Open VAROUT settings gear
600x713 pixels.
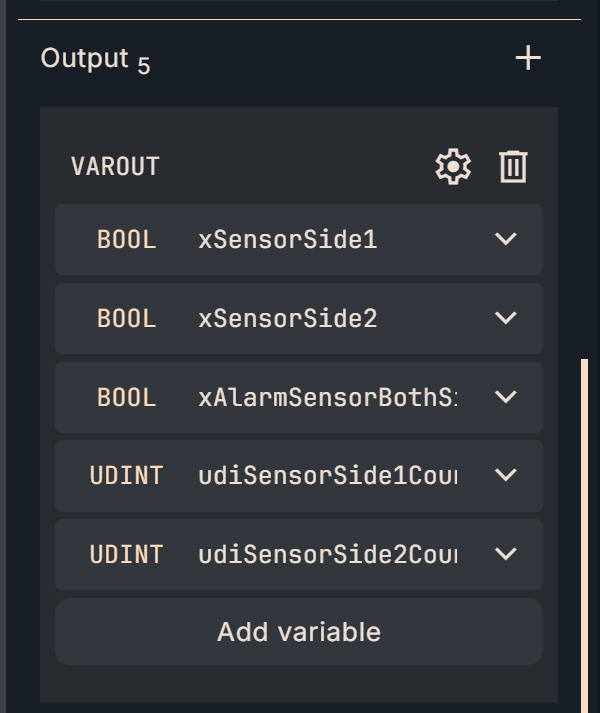(x=453, y=166)
